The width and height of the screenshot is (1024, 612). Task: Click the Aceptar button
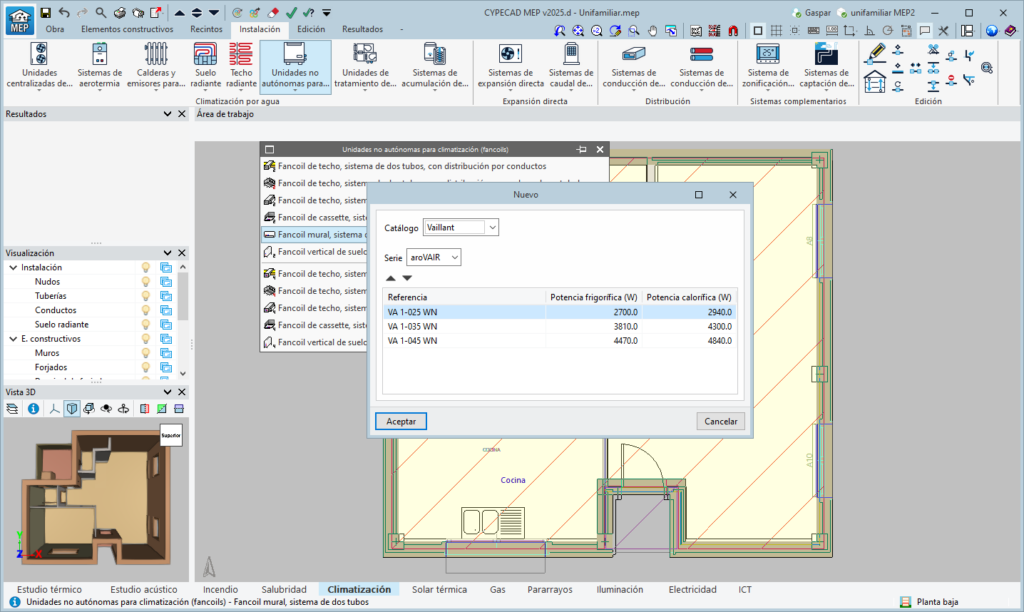tap(401, 421)
